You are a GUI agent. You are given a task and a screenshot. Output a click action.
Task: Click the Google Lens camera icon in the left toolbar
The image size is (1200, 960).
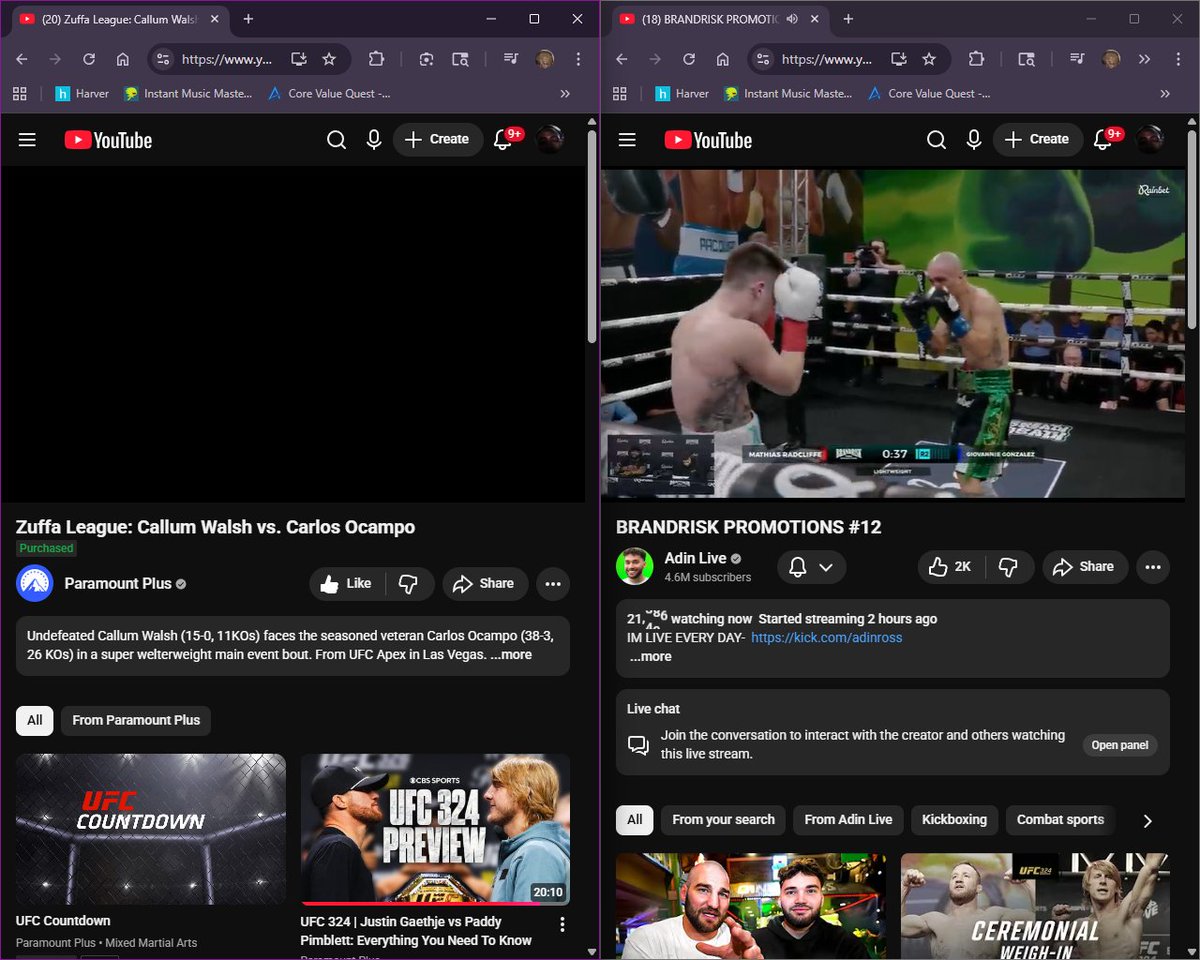pyautogui.click(x=427, y=59)
